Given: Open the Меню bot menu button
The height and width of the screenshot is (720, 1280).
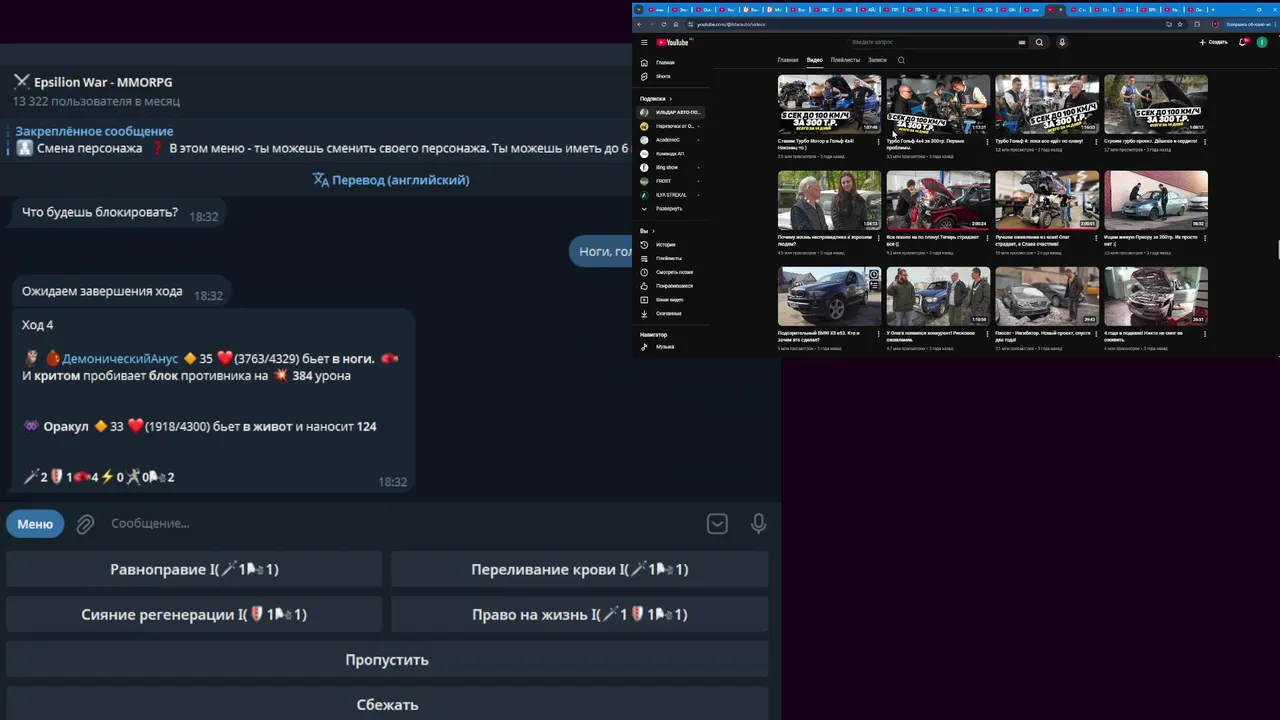Looking at the screenshot, I should click(x=35, y=524).
